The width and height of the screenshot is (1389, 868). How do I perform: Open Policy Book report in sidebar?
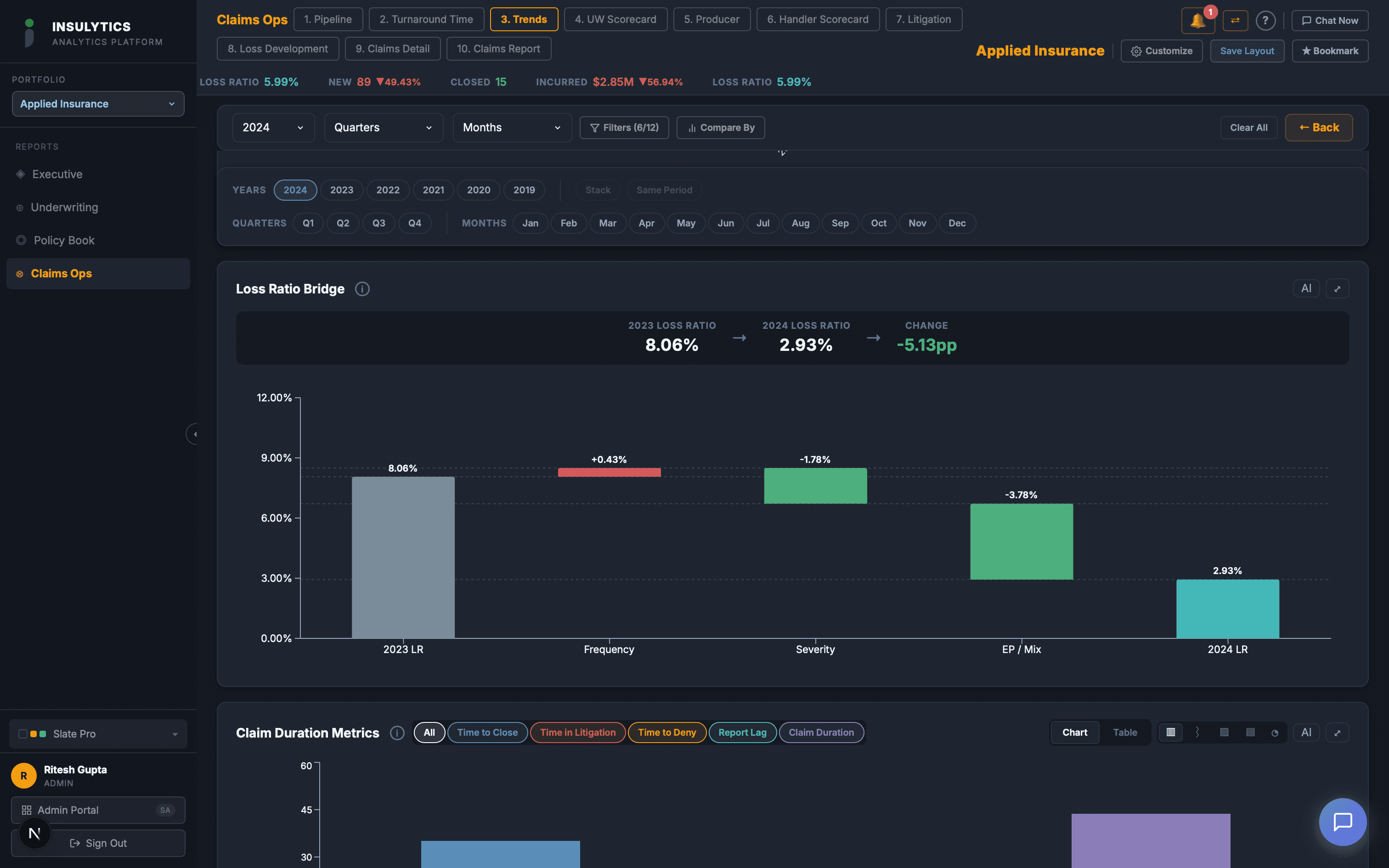[x=98, y=241]
